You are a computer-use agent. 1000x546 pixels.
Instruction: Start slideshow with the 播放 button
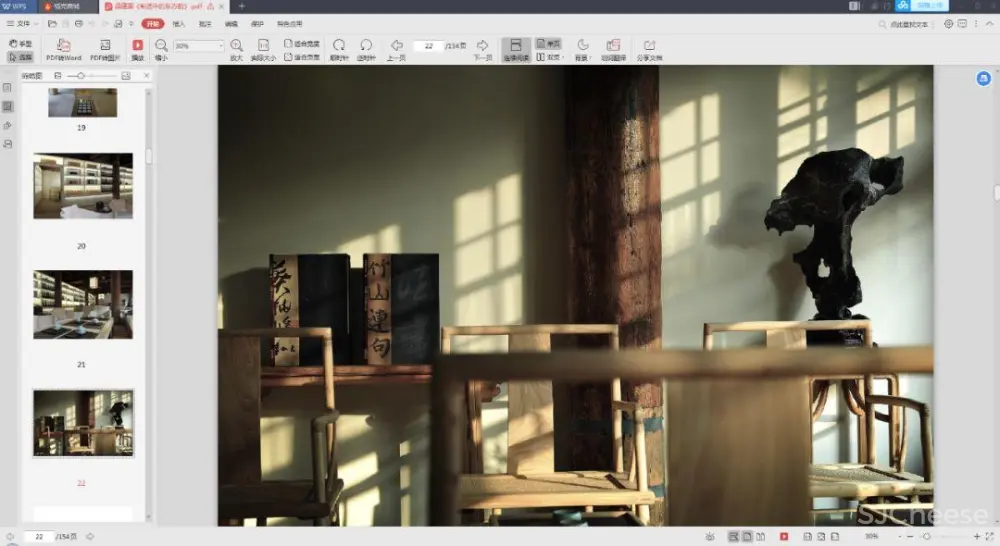click(x=137, y=46)
